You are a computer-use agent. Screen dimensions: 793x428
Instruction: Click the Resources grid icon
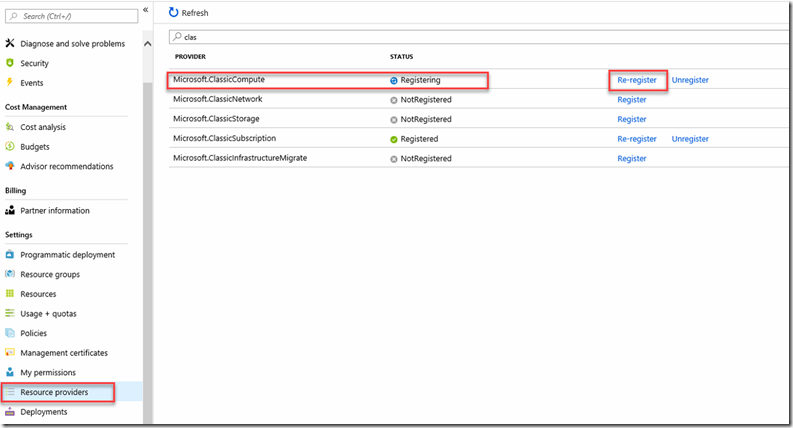pyautogui.click(x=10, y=293)
